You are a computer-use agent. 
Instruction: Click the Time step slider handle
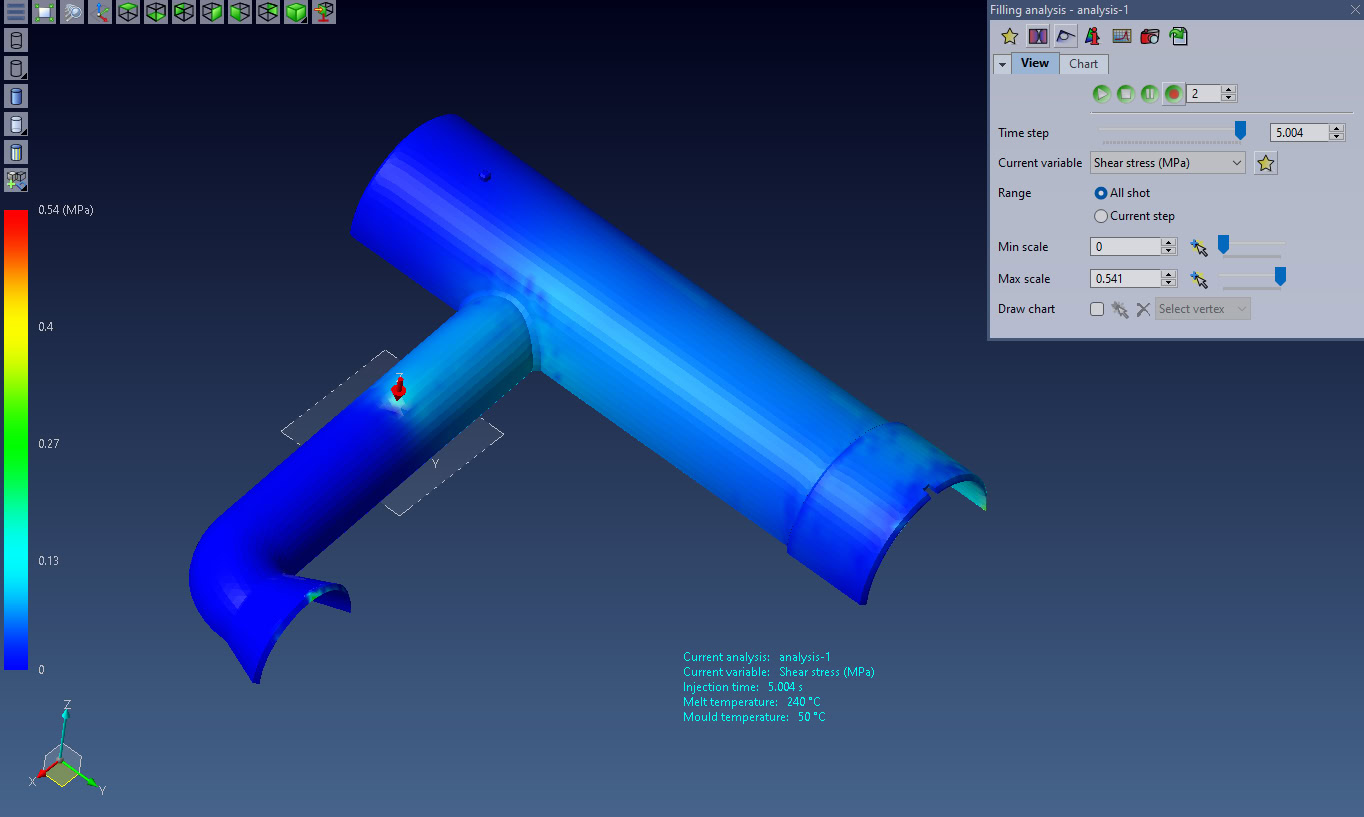(1240, 130)
